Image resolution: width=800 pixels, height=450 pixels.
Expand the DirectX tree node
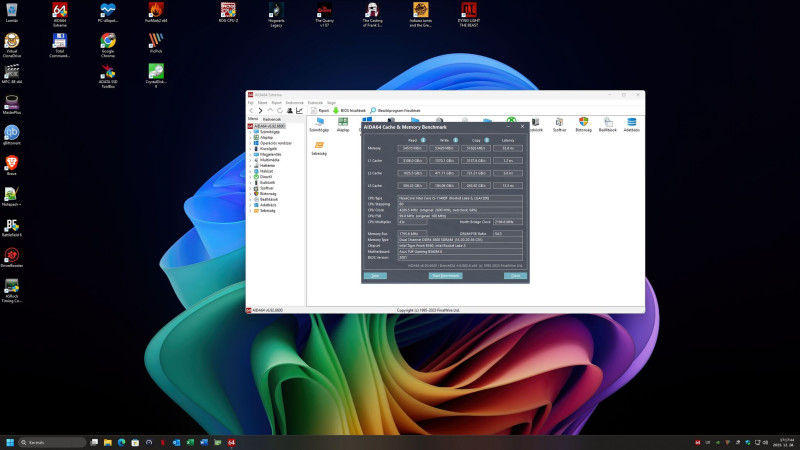251,177
